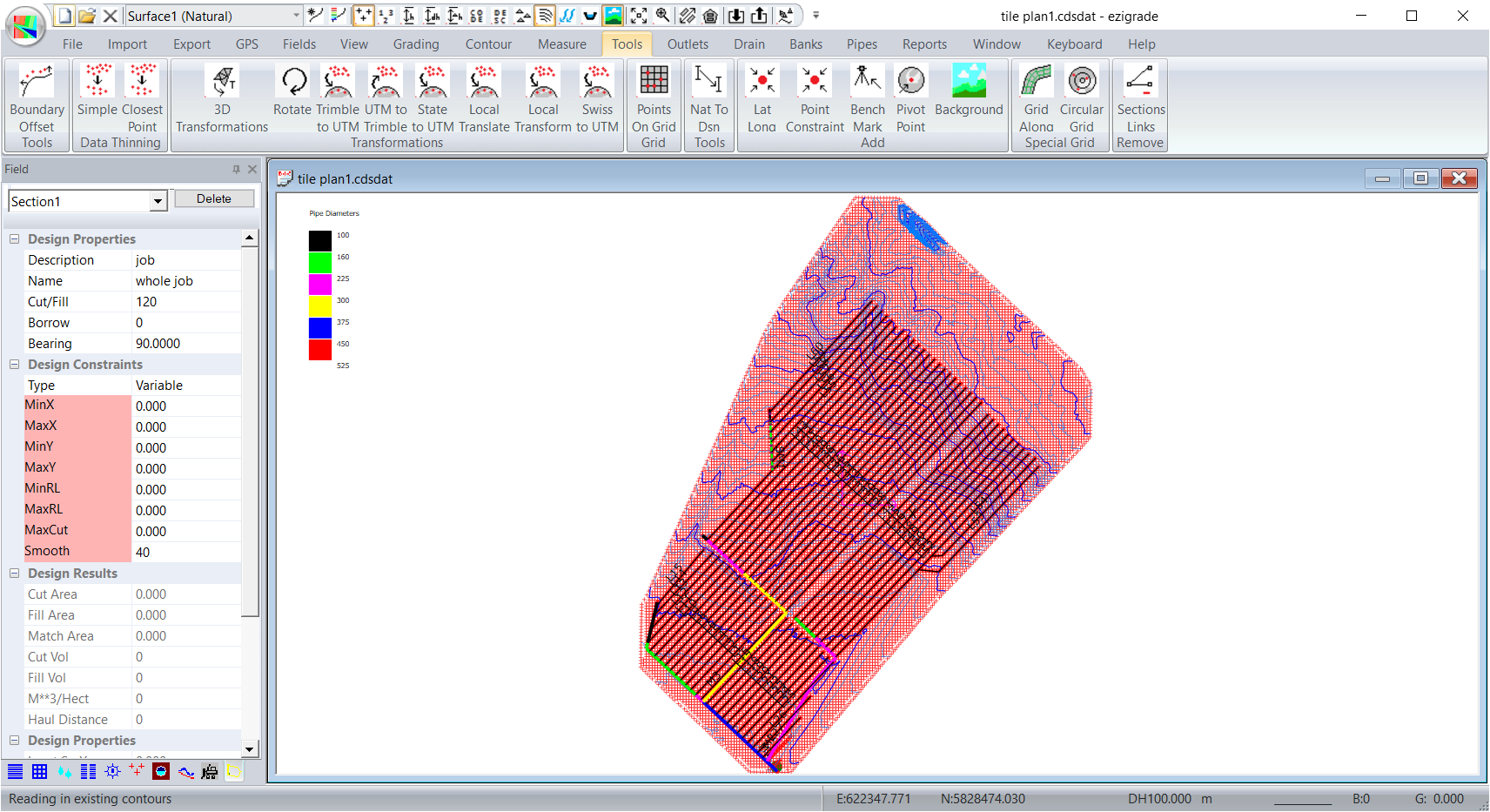1490x812 pixels.
Task: Open the Surface1 (Natural) dropdown
Action: pyautogui.click(x=296, y=16)
